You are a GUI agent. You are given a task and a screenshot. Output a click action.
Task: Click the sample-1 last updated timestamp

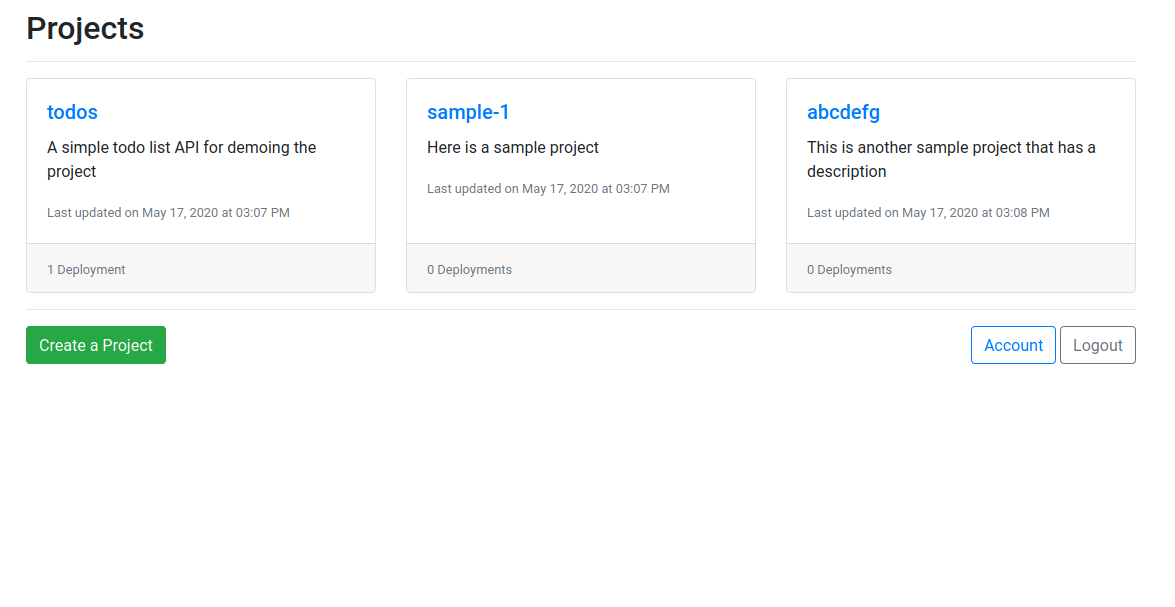[548, 188]
